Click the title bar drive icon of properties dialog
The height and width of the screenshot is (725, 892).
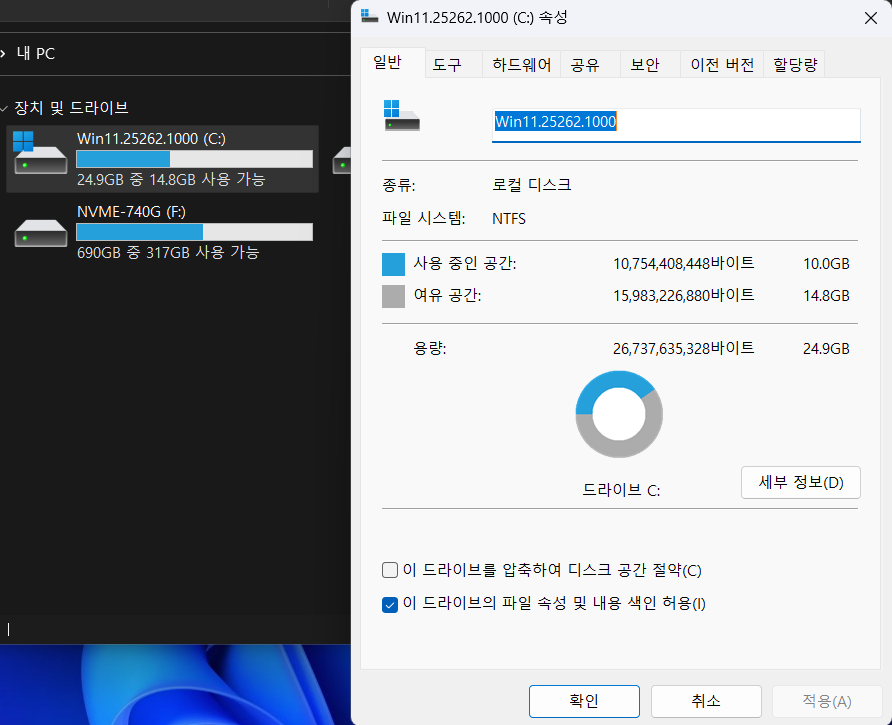coord(369,17)
